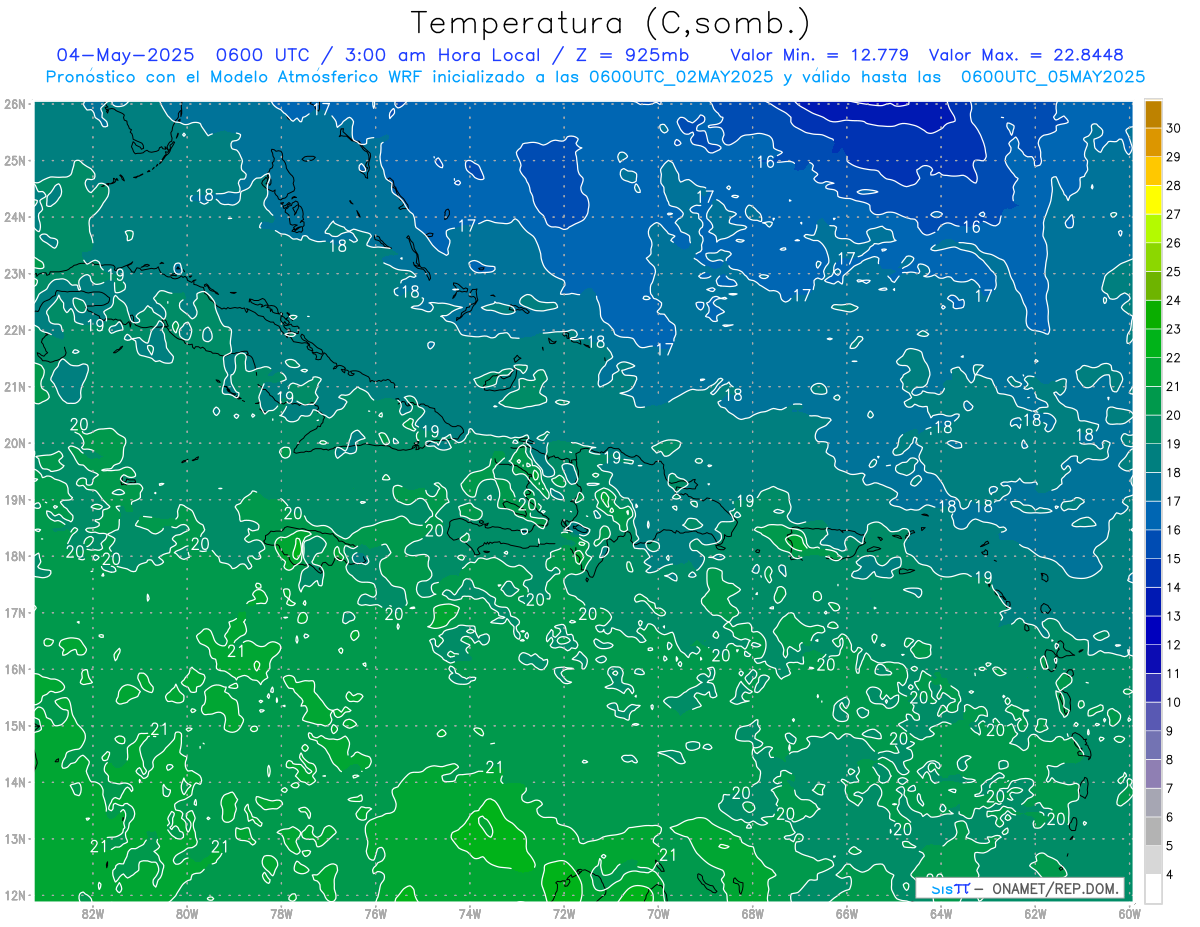Screen dimensions: 1200x927
Task: Click the 72W longitude axis label
Action: click(x=564, y=913)
